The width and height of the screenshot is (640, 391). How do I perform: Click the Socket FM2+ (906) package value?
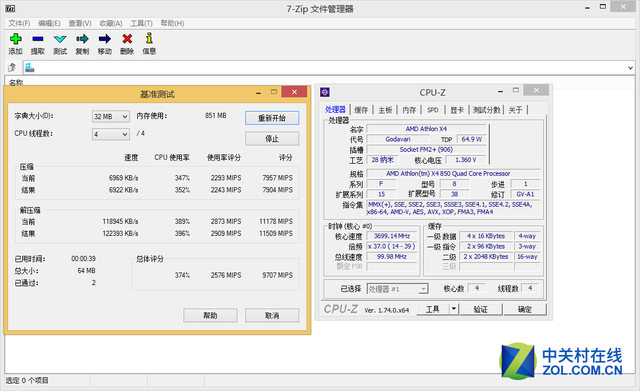pos(427,150)
